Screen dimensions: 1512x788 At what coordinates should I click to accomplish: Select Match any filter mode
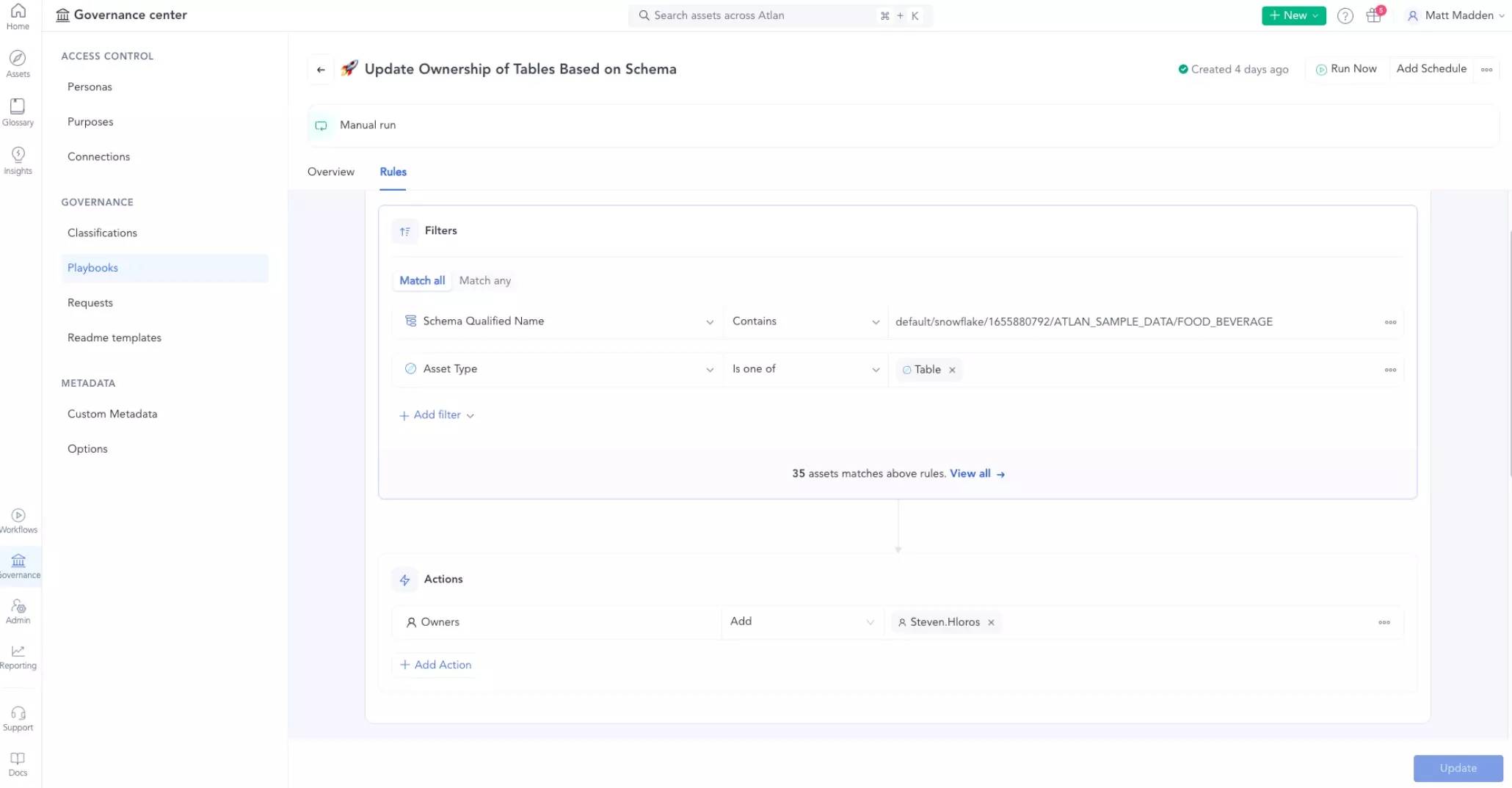click(484, 280)
